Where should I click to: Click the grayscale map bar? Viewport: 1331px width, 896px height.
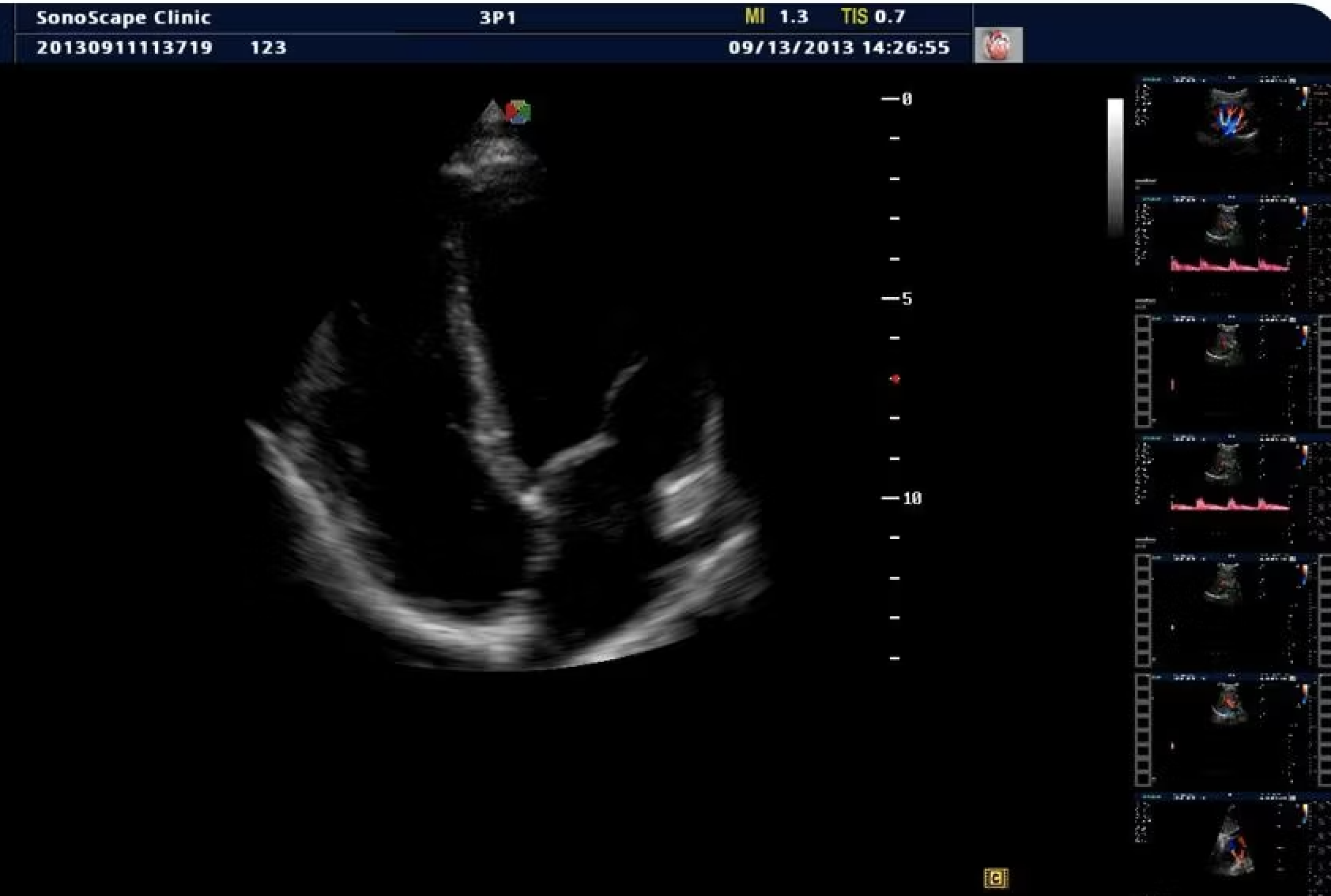coord(1115,167)
